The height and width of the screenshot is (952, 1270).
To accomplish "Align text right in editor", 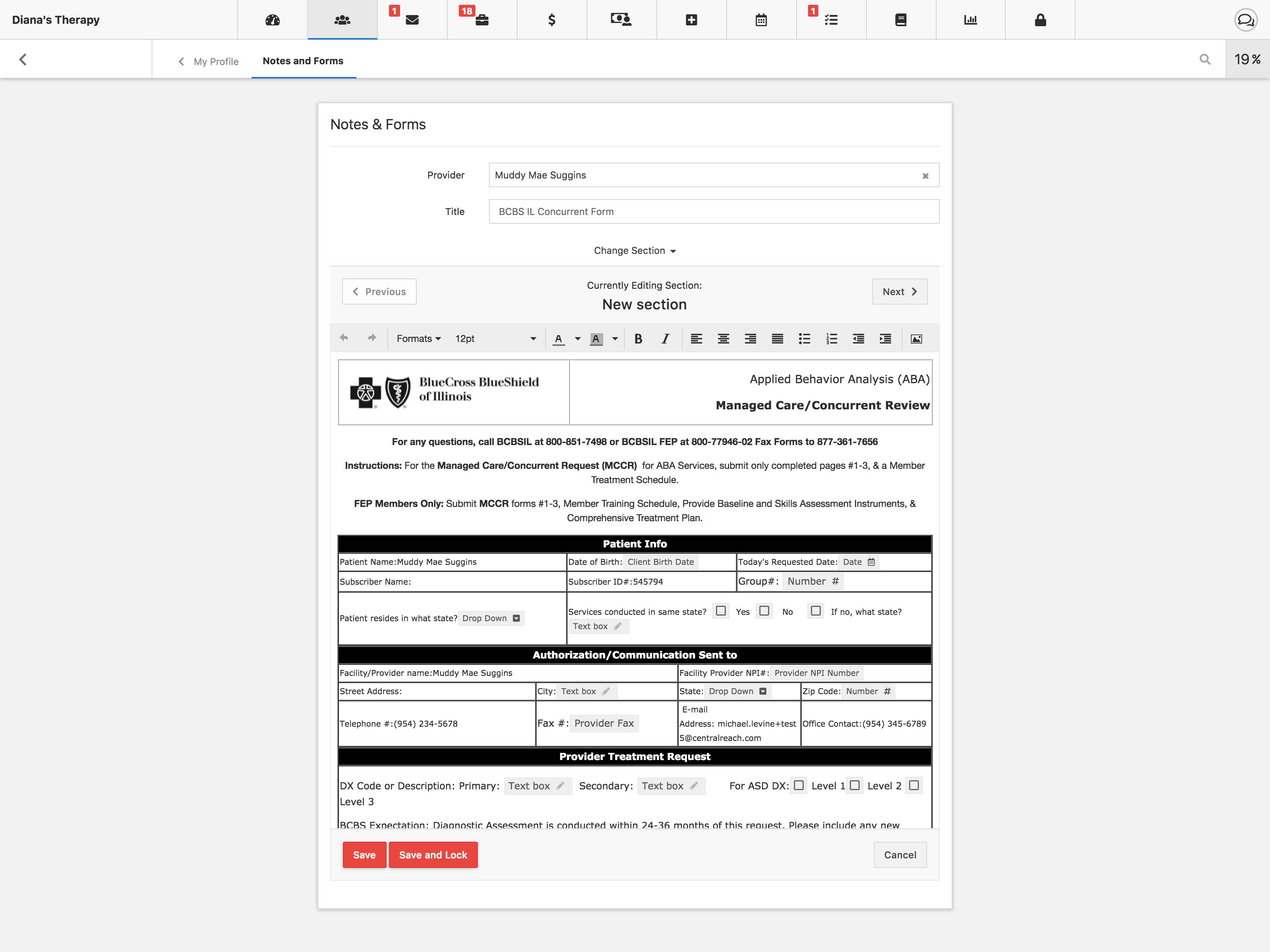I will pos(750,339).
